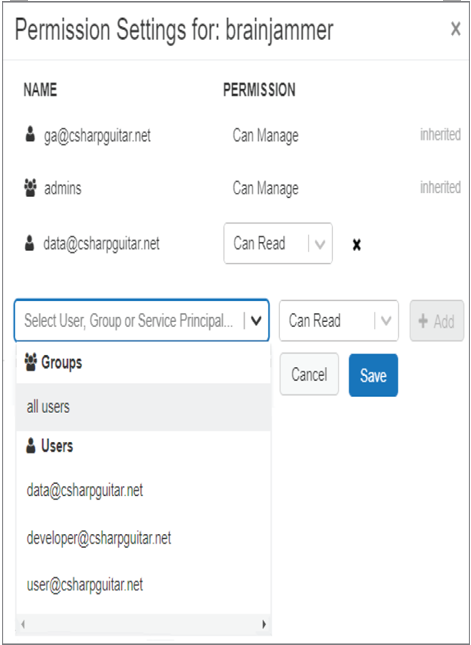Open Can Read dropdown for data@csharpguitar.net
This screenshot has width=471, height=645.
(278, 243)
